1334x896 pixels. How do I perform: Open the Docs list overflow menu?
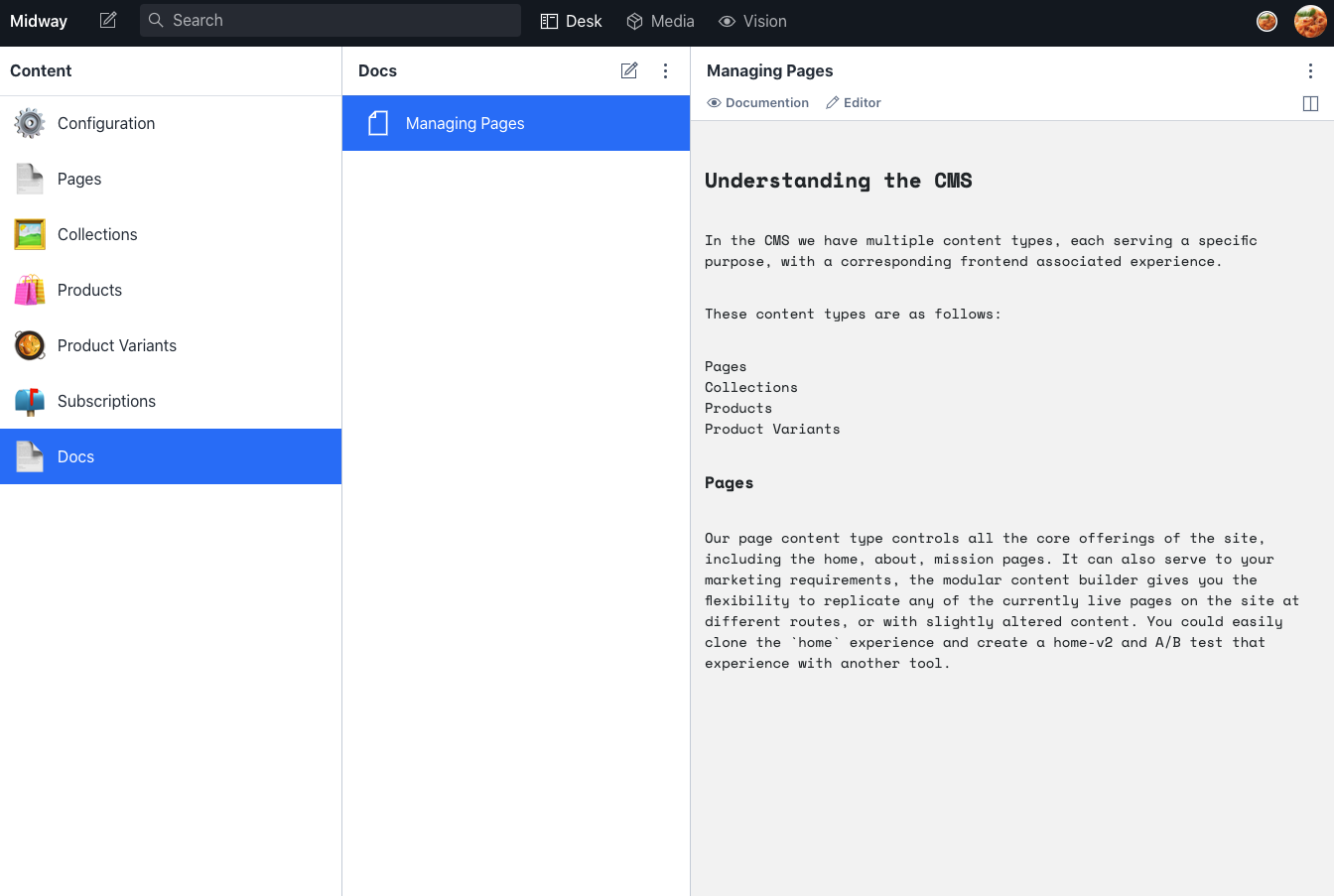click(x=665, y=70)
